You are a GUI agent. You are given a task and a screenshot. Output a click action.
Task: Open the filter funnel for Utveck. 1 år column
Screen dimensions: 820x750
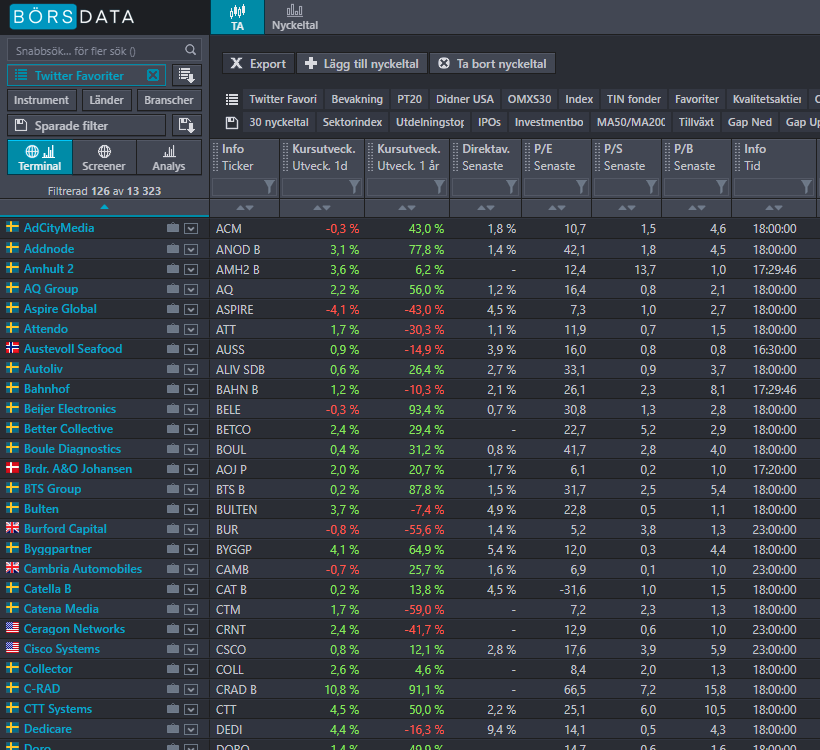pyautogui.click(x=439, y=187)
